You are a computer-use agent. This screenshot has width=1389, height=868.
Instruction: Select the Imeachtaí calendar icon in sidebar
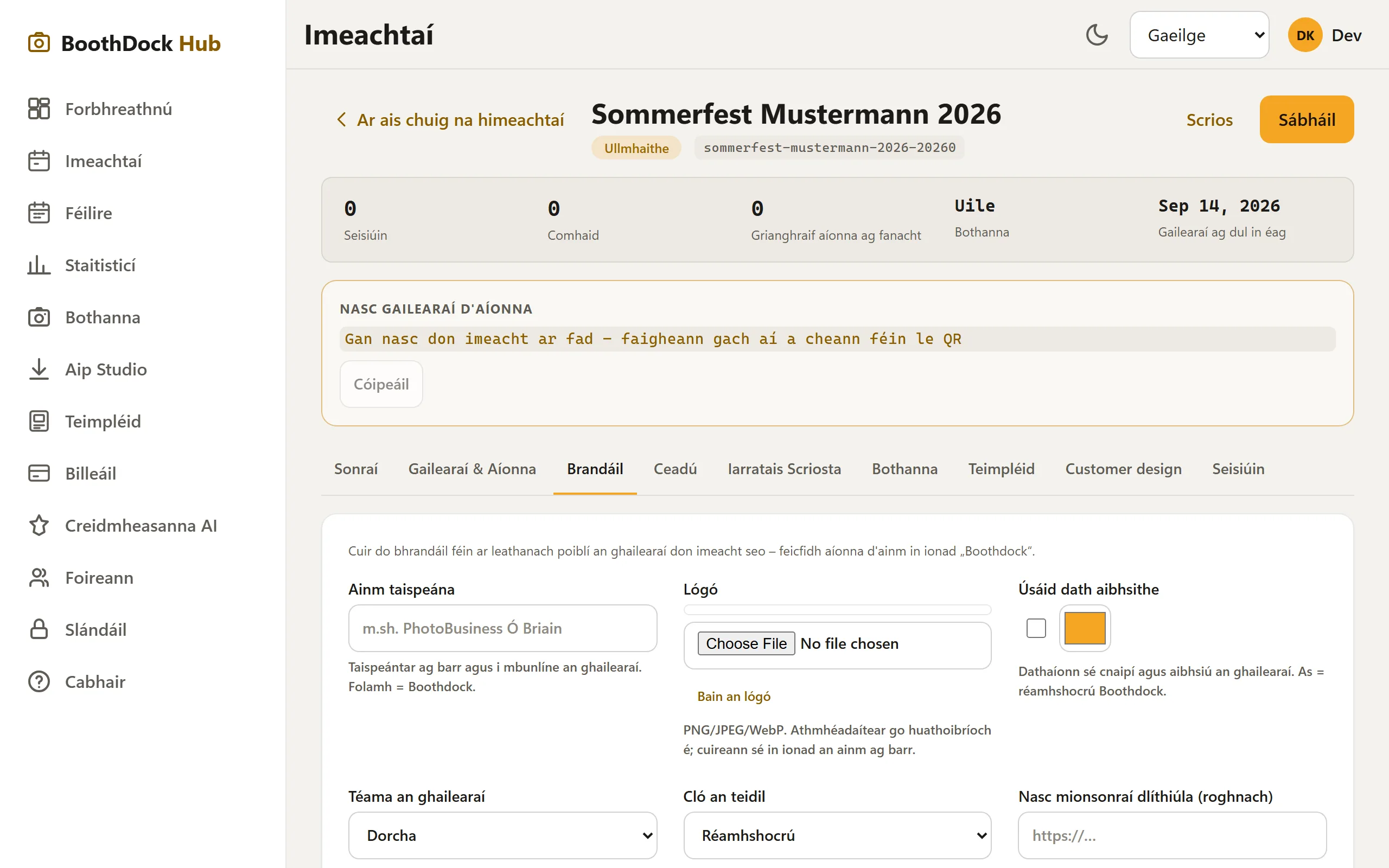pyautogui.click(x=39, y=161)
